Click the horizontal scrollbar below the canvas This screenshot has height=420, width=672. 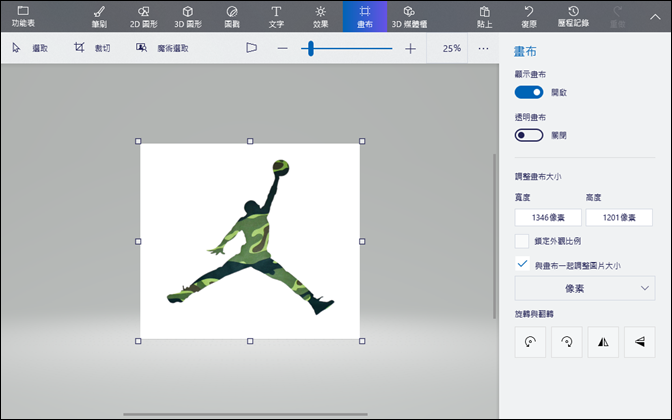pos(245,414)
